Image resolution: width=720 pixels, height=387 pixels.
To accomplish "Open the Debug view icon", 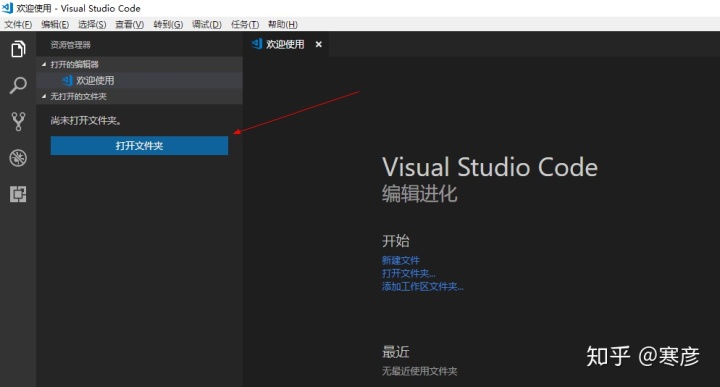I will click(18, 158).
